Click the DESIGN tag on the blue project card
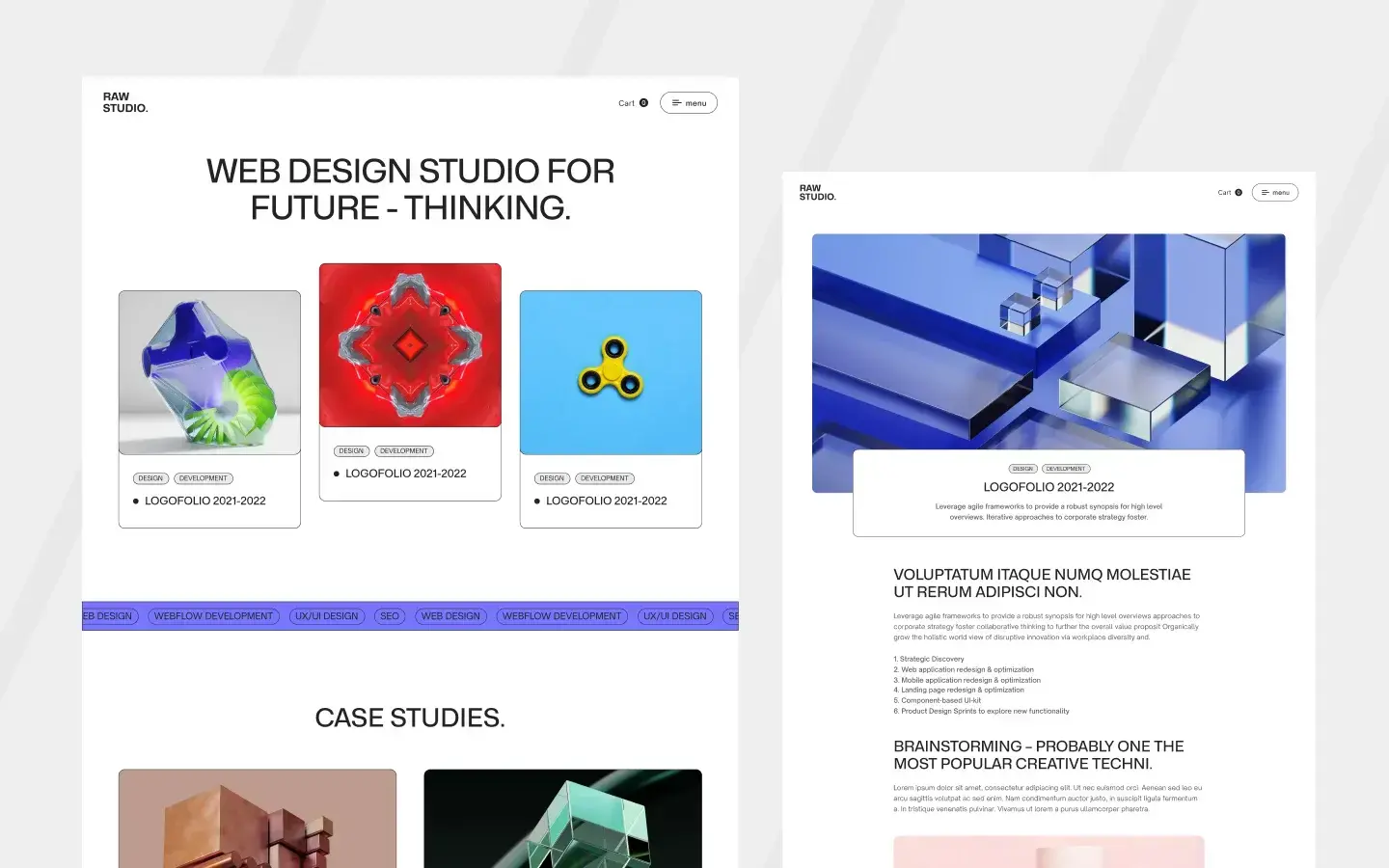Screen dimensions: 1389x868 [552, 478]
